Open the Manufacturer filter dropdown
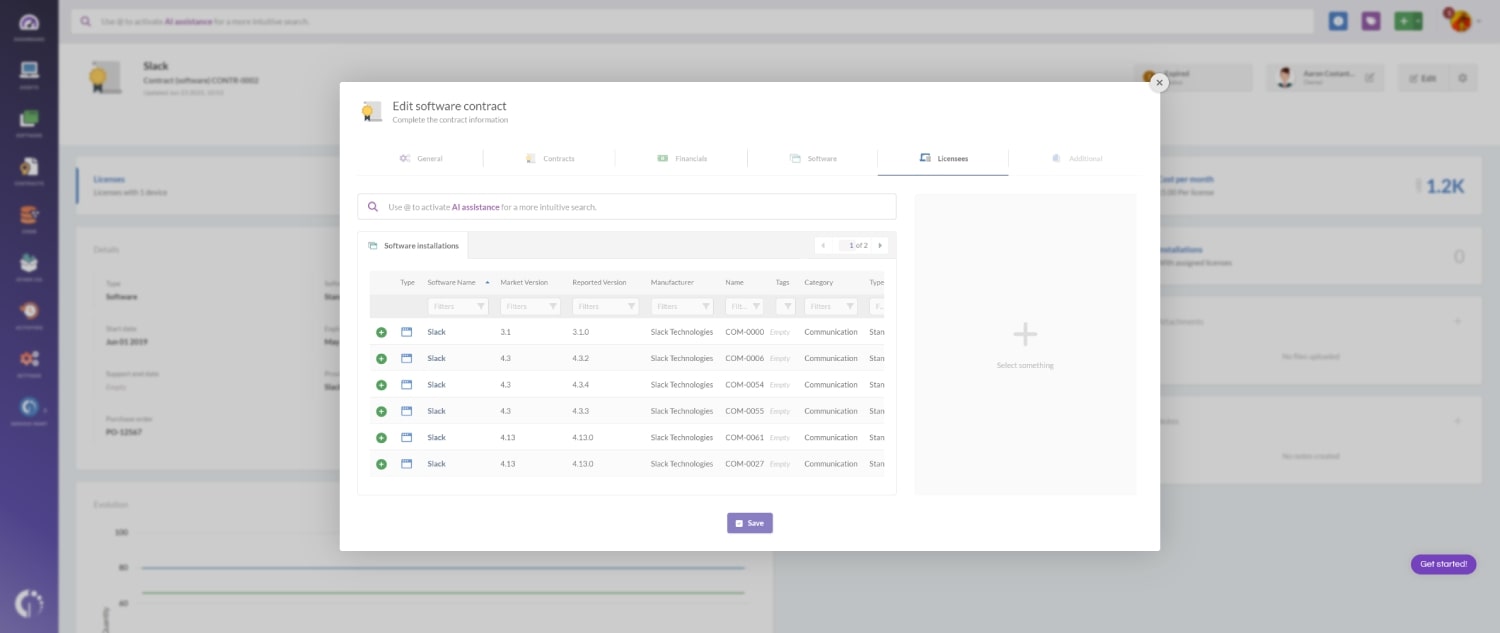 [x=682, y=306]
